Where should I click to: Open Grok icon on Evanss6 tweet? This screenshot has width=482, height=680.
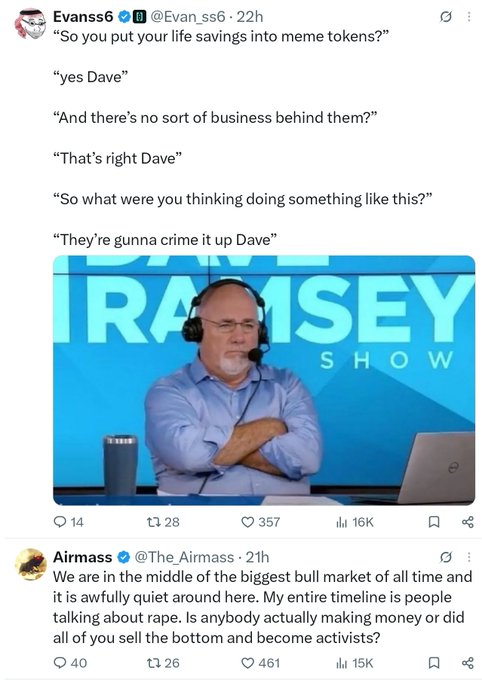[446, 17]
